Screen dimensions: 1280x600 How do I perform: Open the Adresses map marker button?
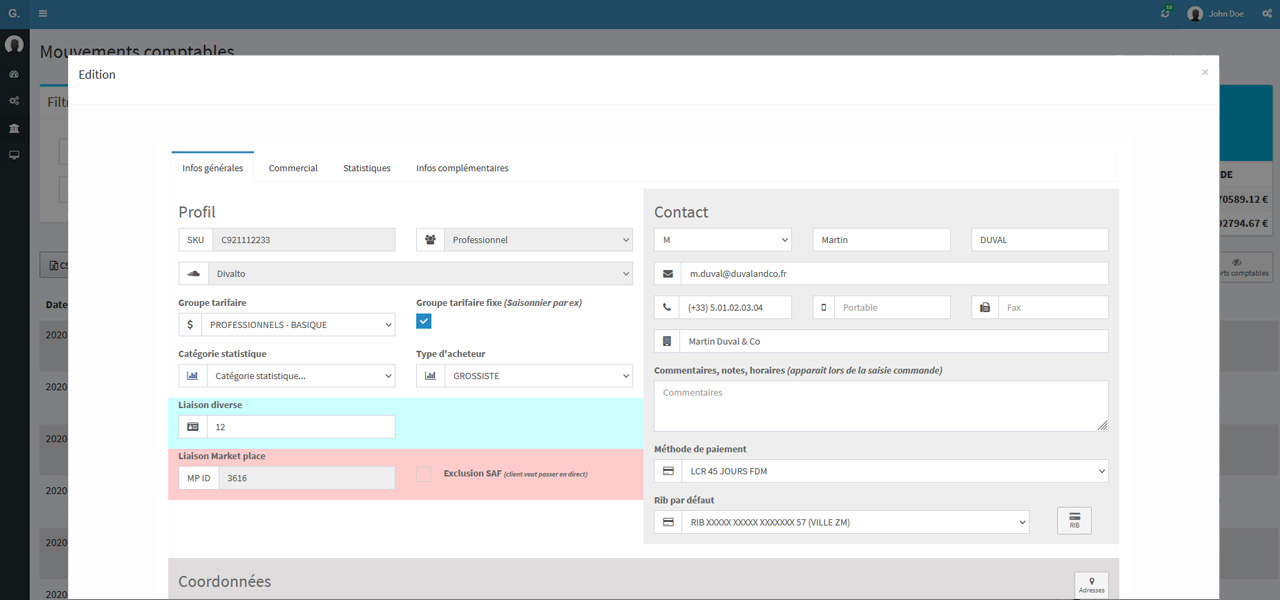click(x=1091, y=585)
